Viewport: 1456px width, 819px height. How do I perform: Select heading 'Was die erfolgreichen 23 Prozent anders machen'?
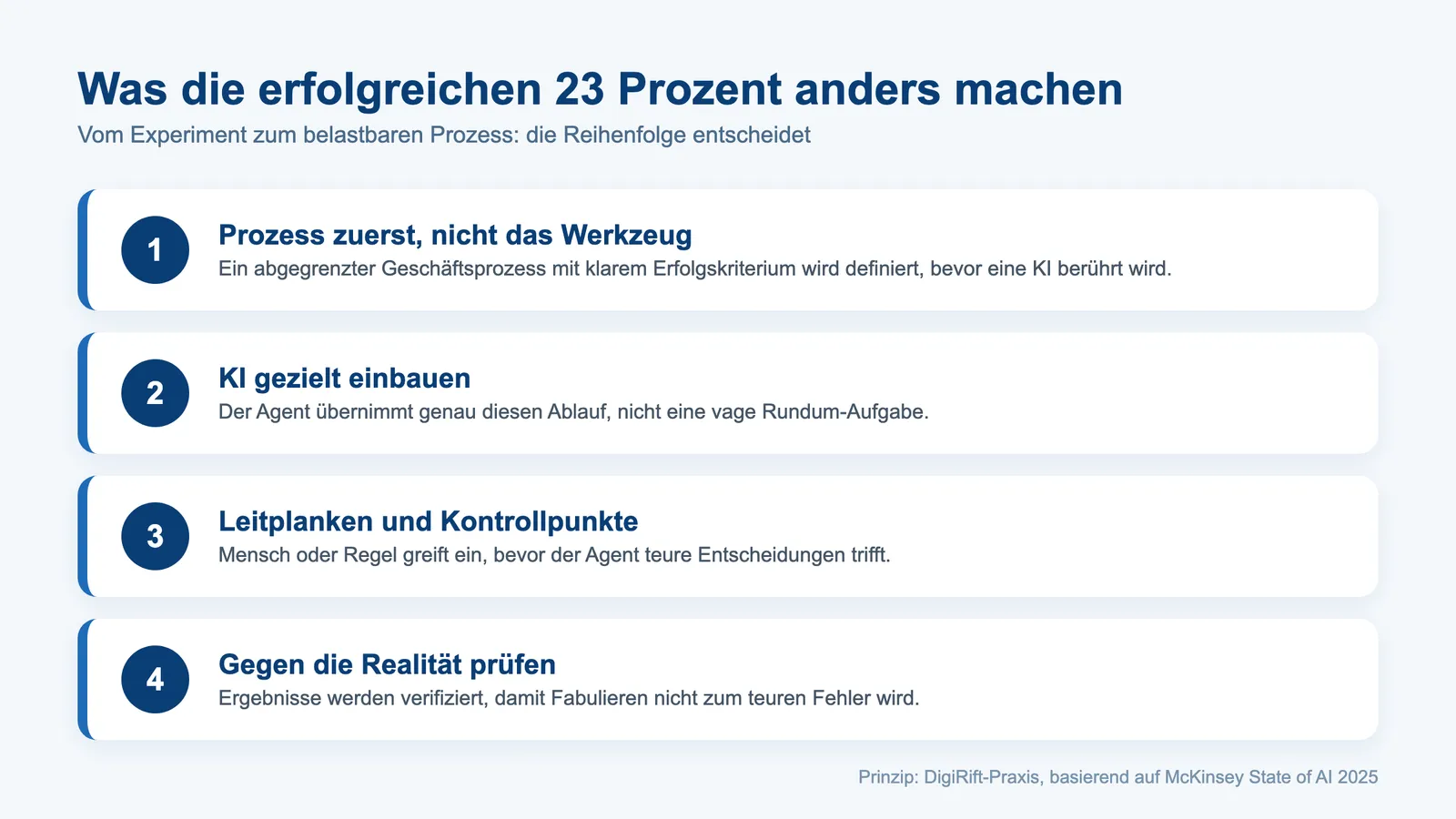[x=601, y=89]
